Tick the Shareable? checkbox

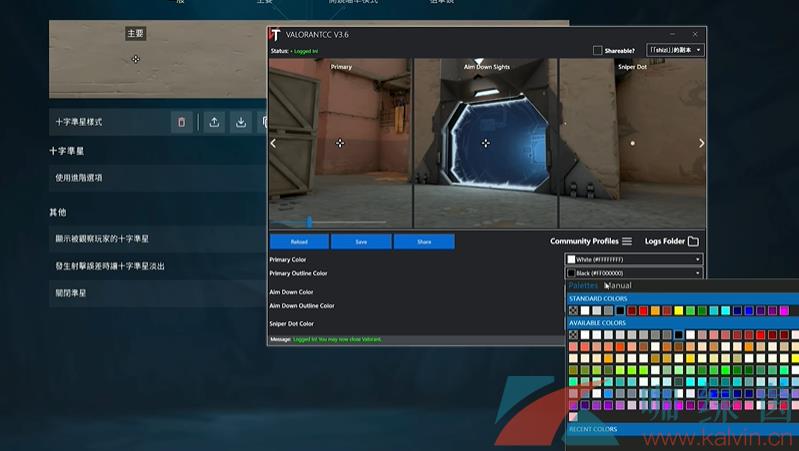[x=597, y=50]
